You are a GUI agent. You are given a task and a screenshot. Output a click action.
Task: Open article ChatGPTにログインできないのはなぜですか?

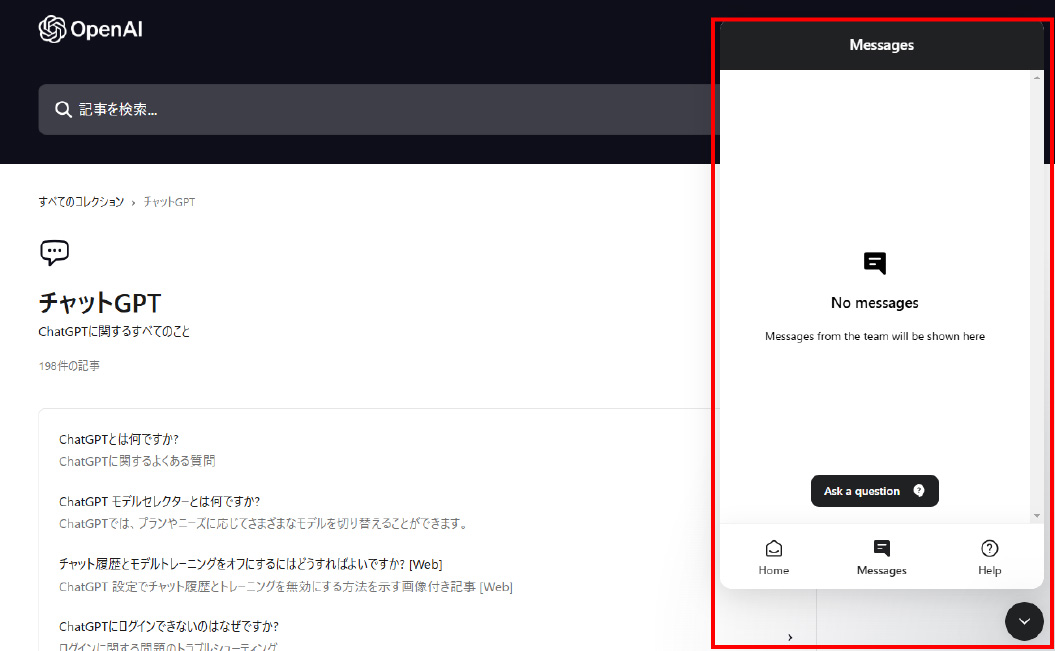pos(169,626)
